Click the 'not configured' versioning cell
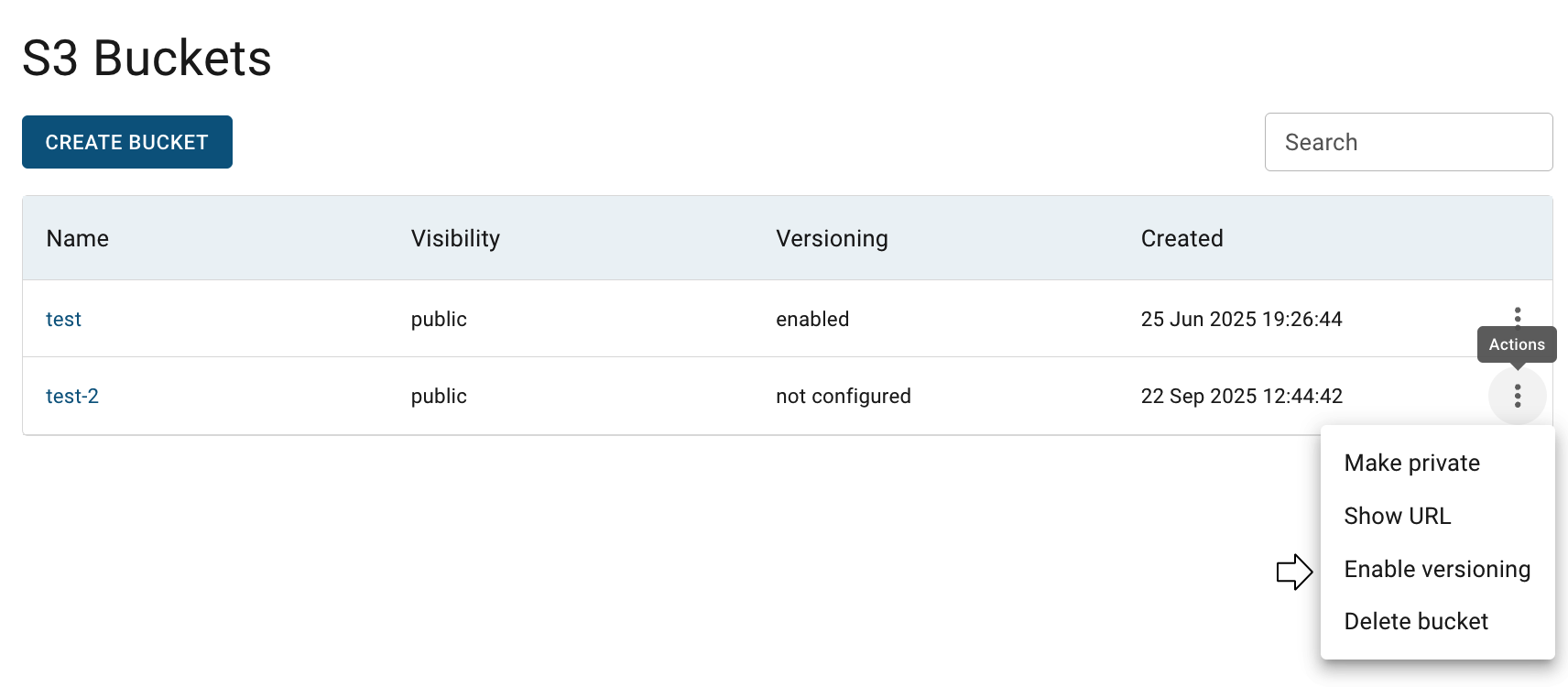This screenshot has height=687, width=1568. pyautogui.click(x=843, y=396)
